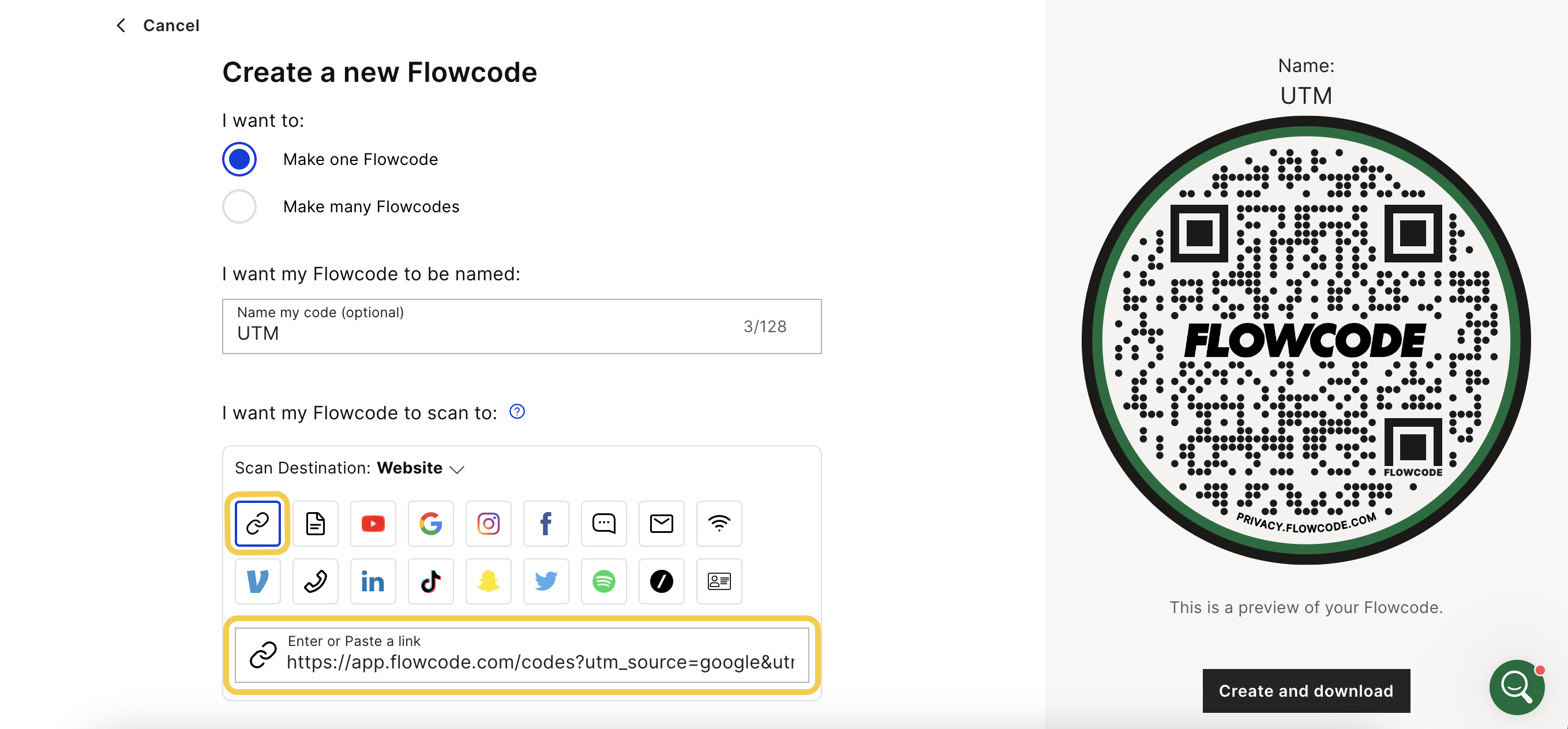Select the YouTube scan destination icon

click(x=373, y=523)
